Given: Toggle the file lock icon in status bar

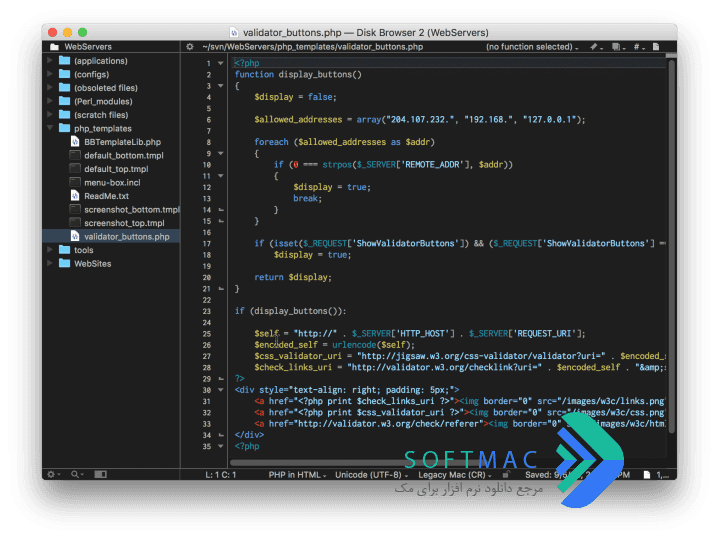Looking at the screenshot, I should (506, 474).
